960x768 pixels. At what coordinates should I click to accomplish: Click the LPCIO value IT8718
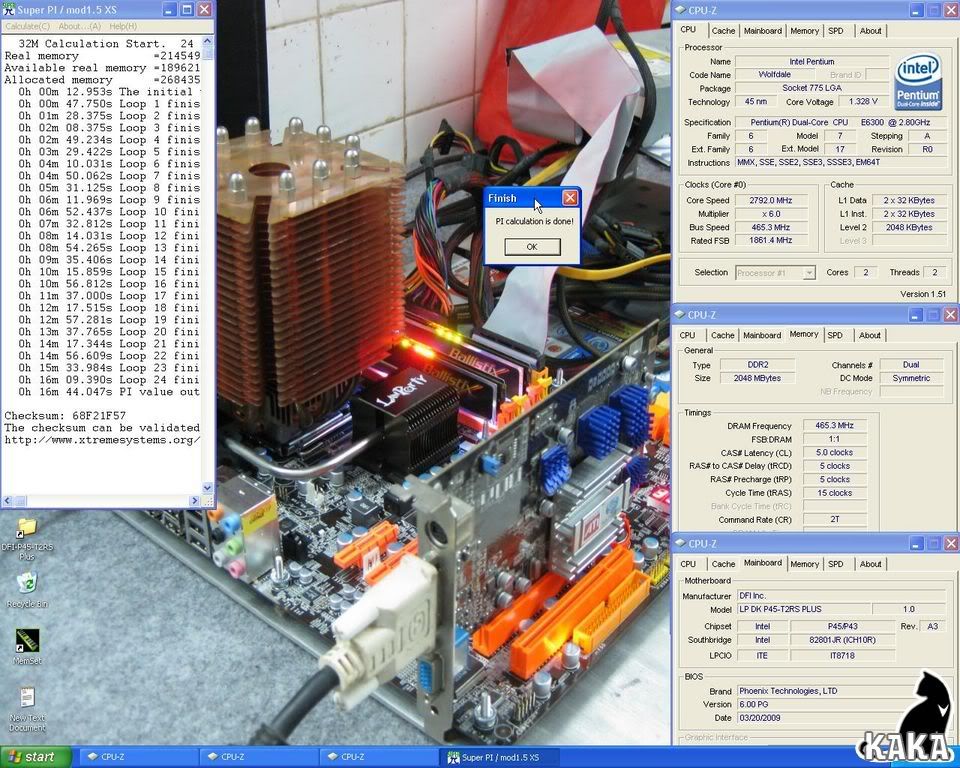(842, 655)
